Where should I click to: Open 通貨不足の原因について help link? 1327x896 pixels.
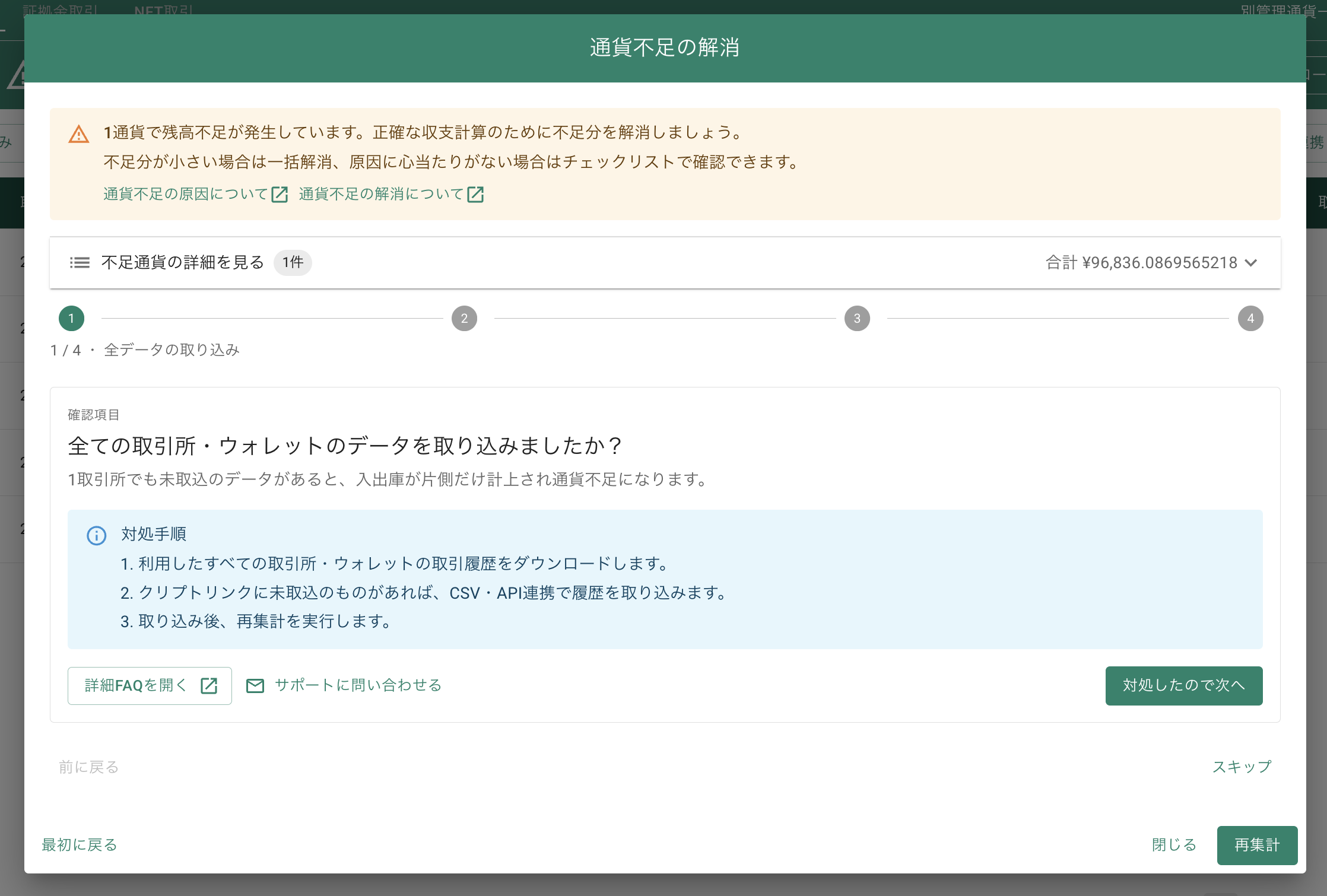[195, 194]
